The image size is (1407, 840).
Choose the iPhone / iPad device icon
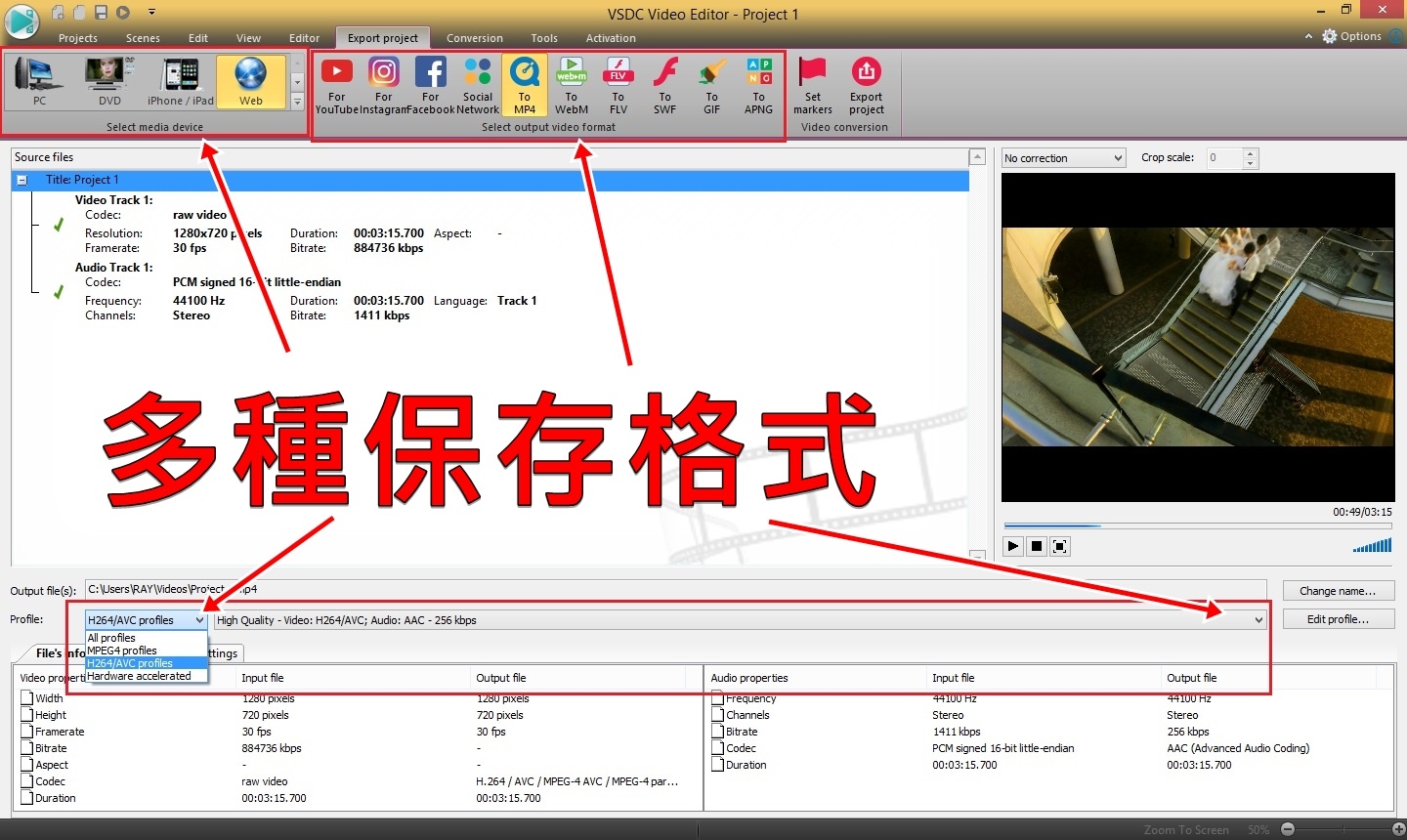[x=181, y=81]
